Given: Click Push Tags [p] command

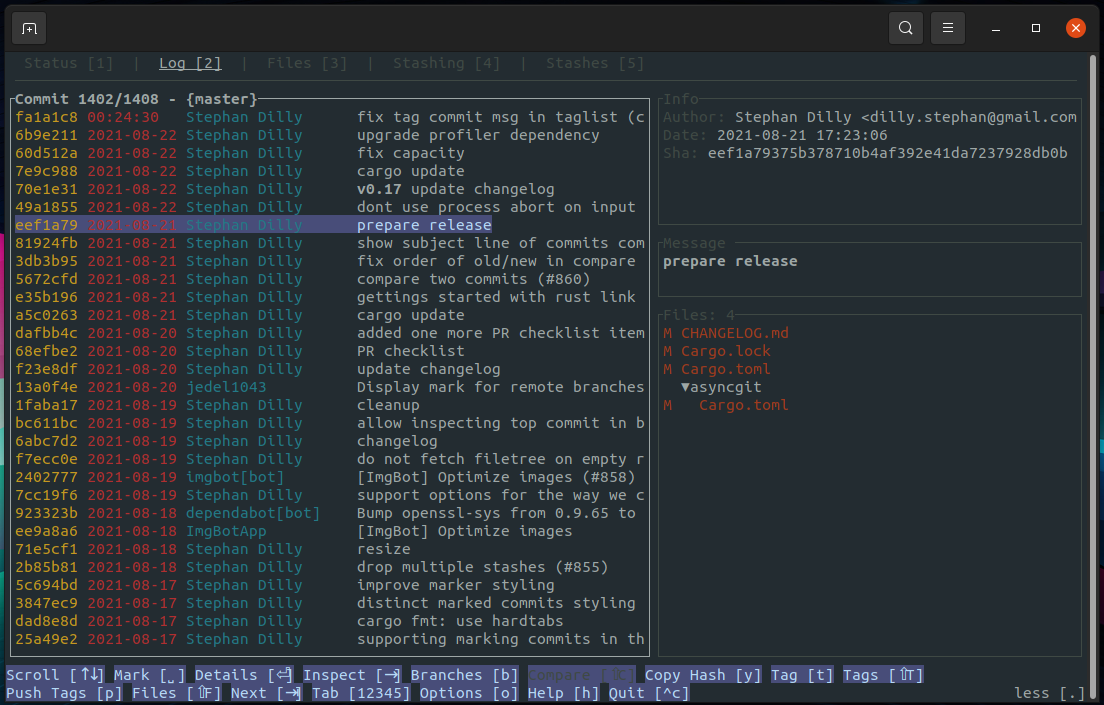Looking at the screenshot, I should pos(64,693).
